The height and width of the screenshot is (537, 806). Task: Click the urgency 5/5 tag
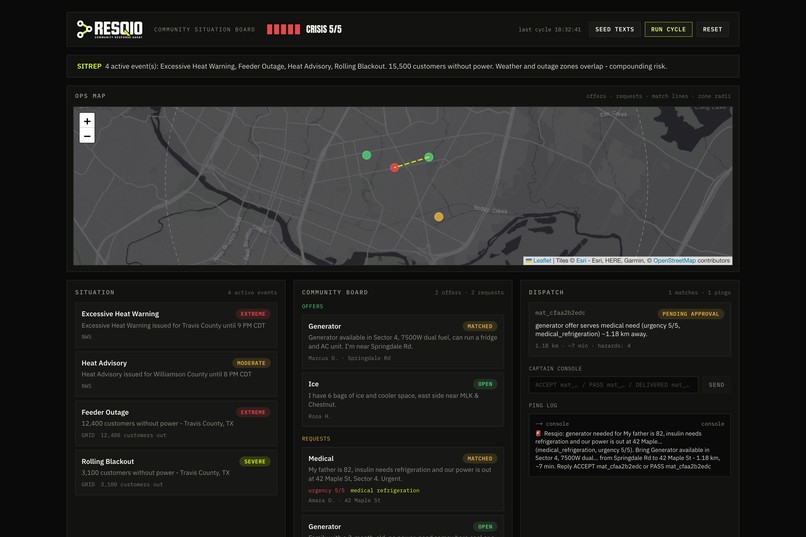tap(326, 490)
